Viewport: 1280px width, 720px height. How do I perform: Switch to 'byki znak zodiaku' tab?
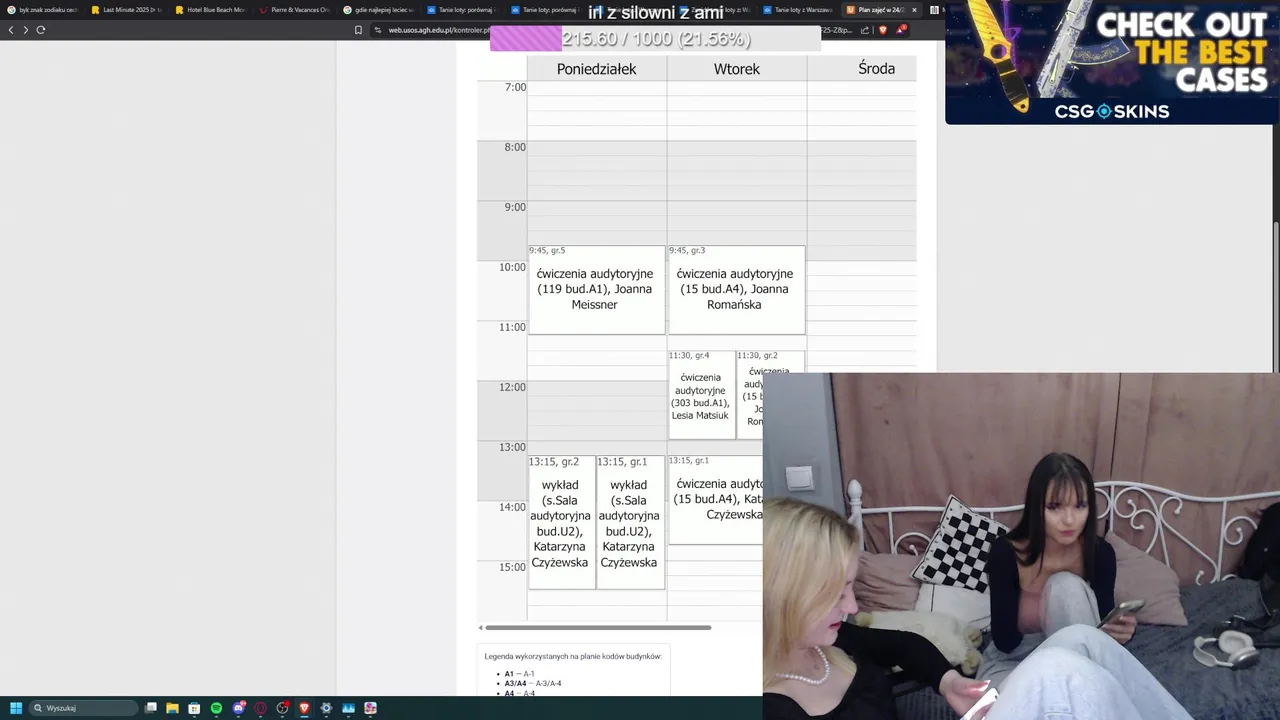(42, 10)
